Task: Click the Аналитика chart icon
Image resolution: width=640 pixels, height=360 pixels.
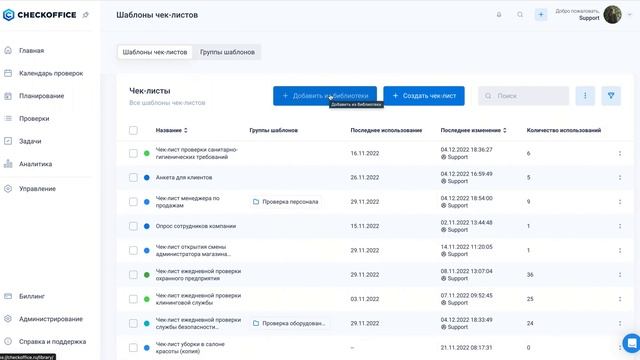Action: [8, 164]
